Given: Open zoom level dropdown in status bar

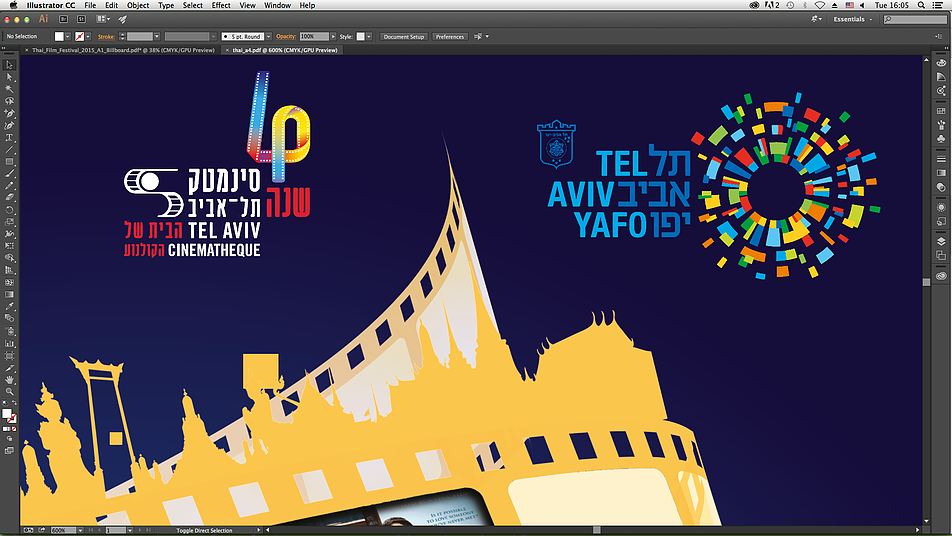Looking at the screenshot, I should 80,531.
